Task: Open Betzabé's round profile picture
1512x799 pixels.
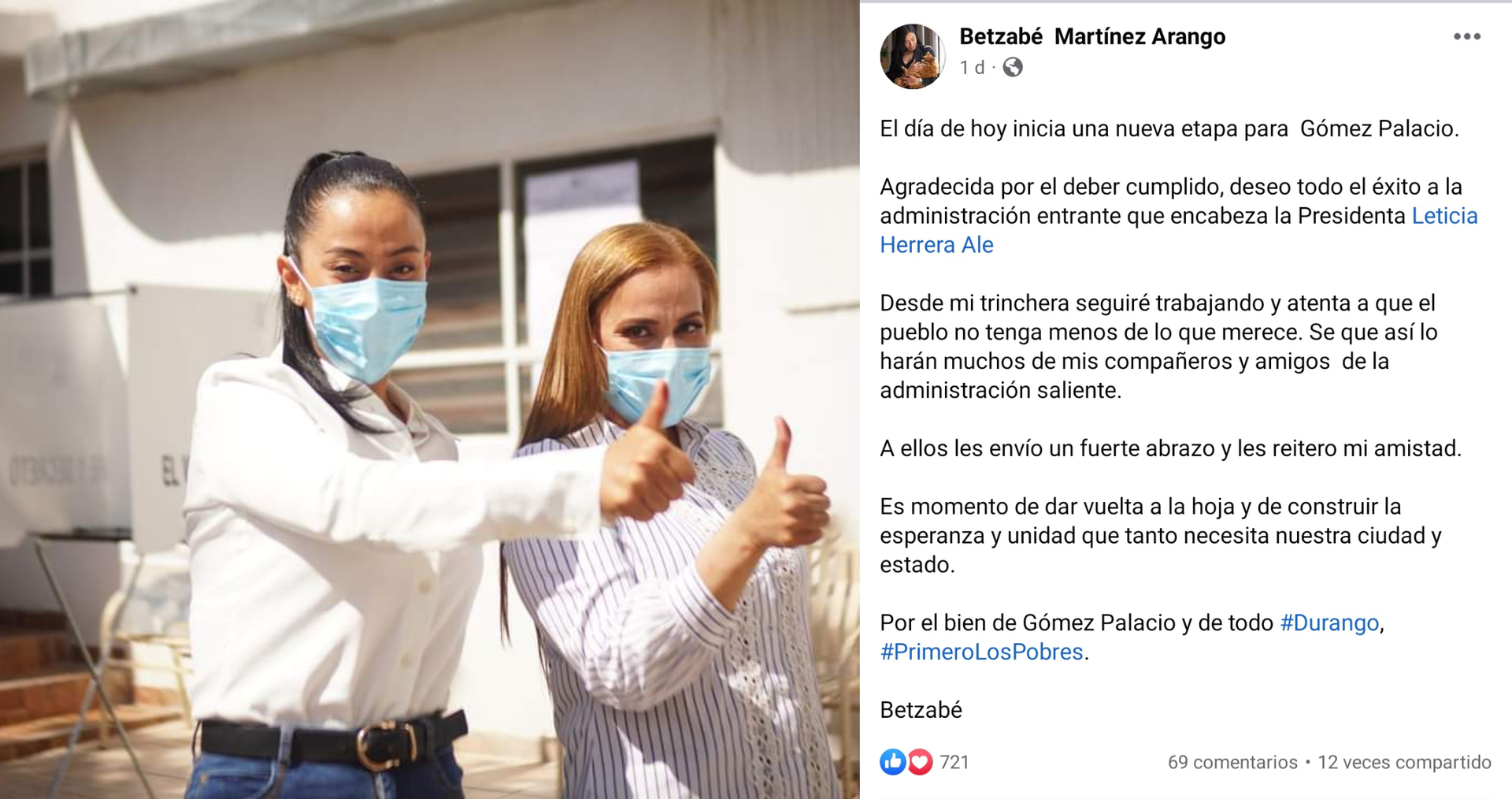Action: click(913, 56)
